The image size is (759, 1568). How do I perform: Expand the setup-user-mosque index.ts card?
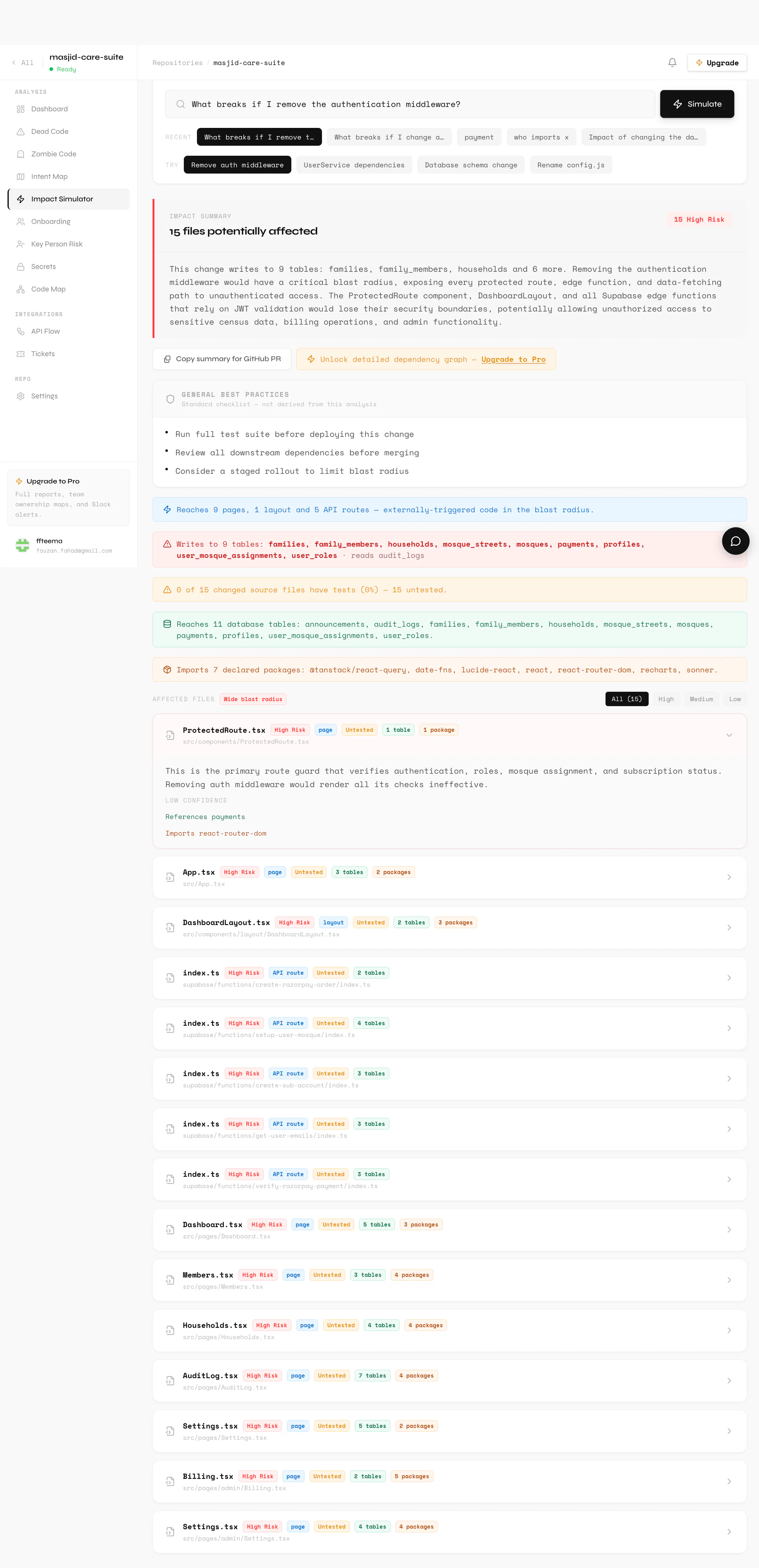[x=729, y=1028]
